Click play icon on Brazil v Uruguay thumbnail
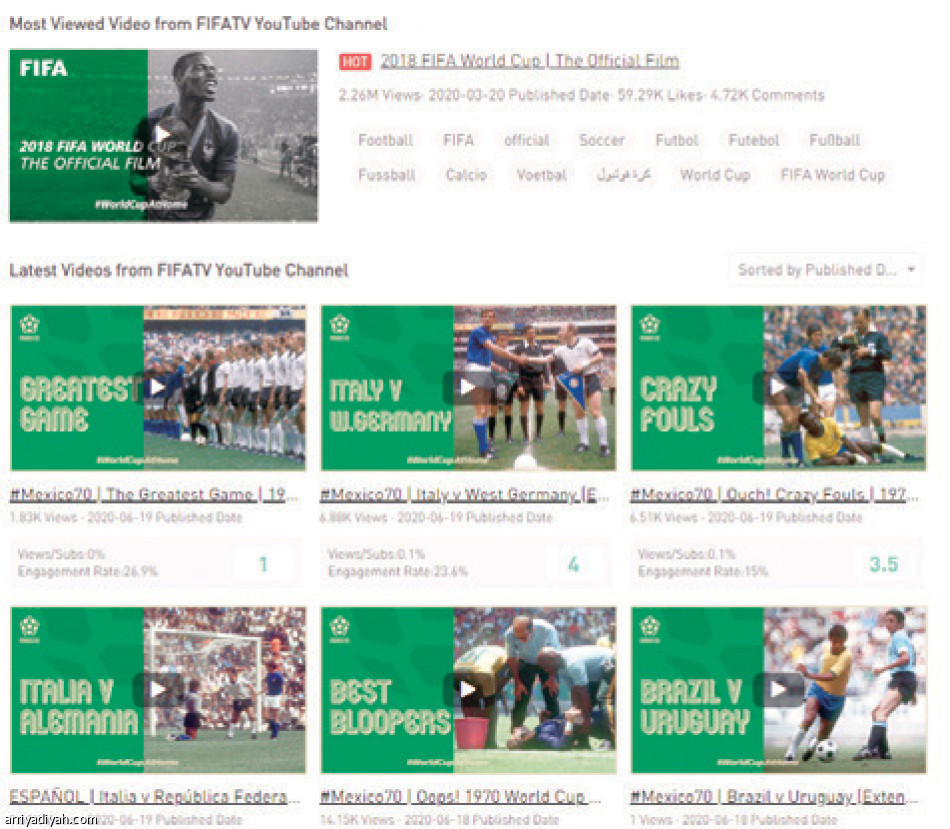The width and height of the screenshot is (950, 829). coord(778,689)
